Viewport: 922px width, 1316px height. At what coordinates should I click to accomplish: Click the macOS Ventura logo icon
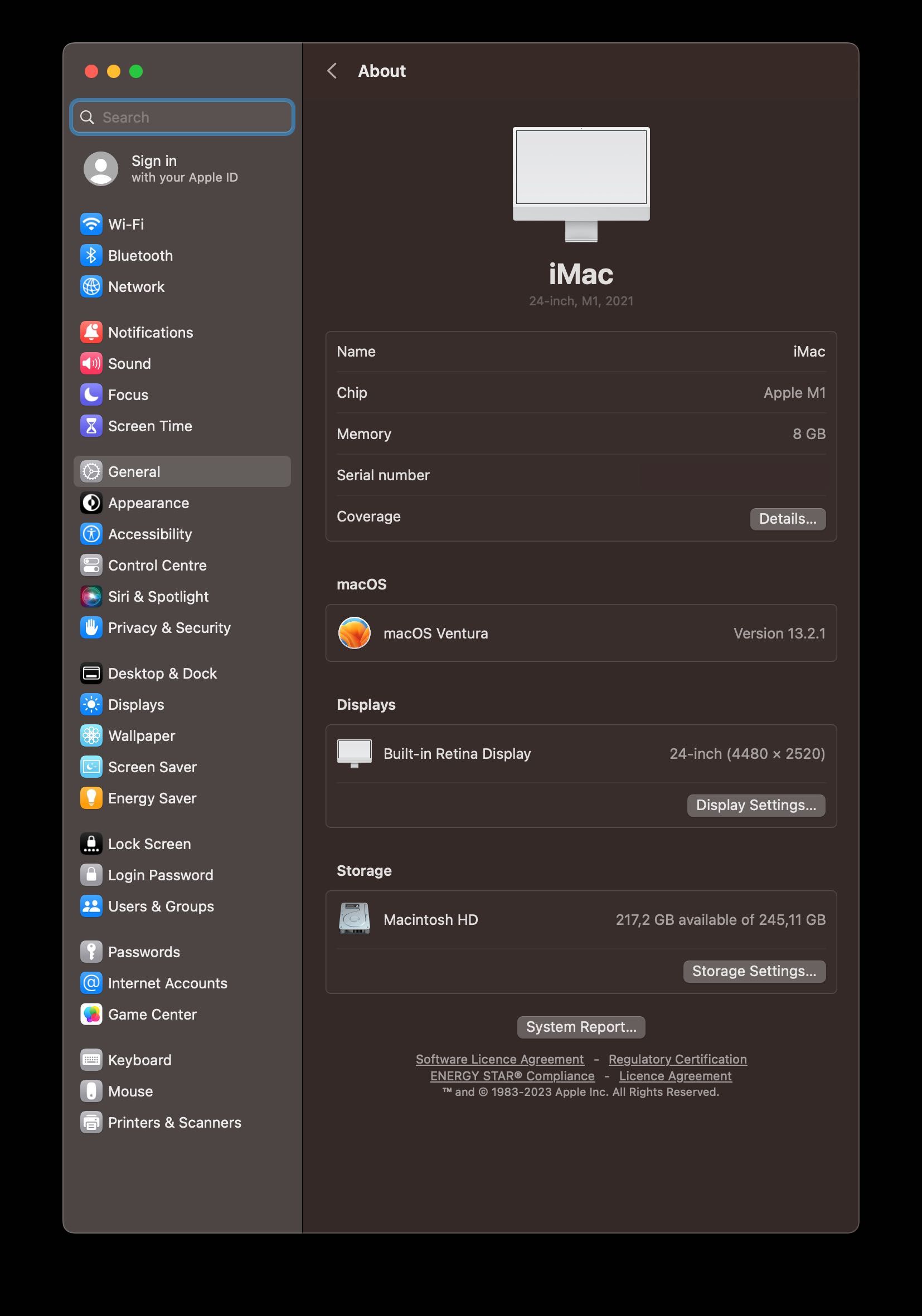(355, 633)
